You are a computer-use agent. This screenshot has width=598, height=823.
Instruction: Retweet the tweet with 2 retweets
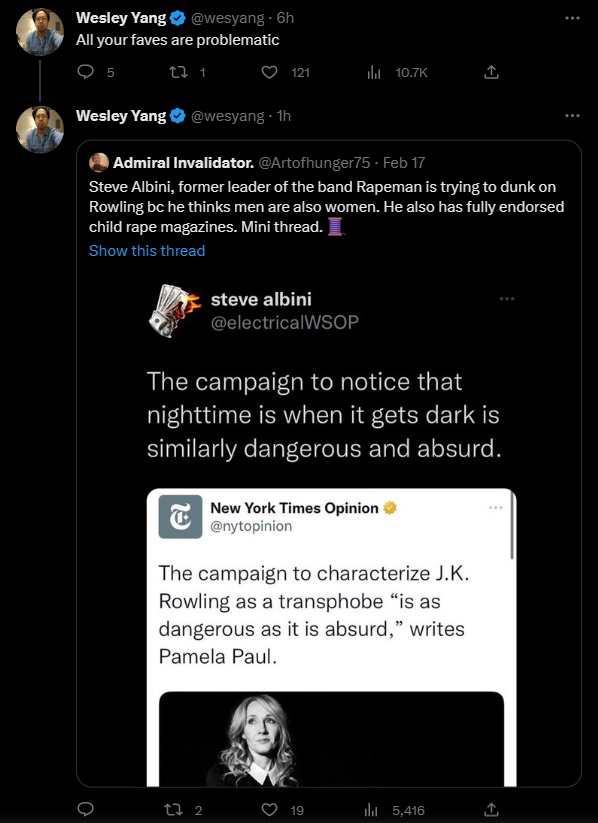173,809
